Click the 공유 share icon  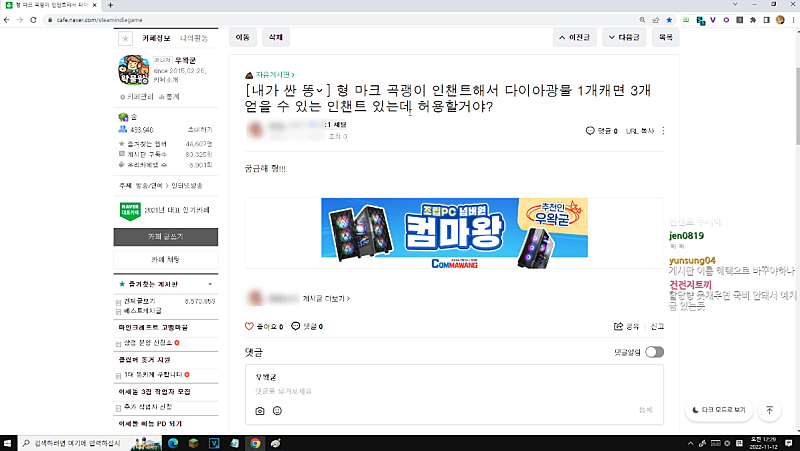coord(626,326)
